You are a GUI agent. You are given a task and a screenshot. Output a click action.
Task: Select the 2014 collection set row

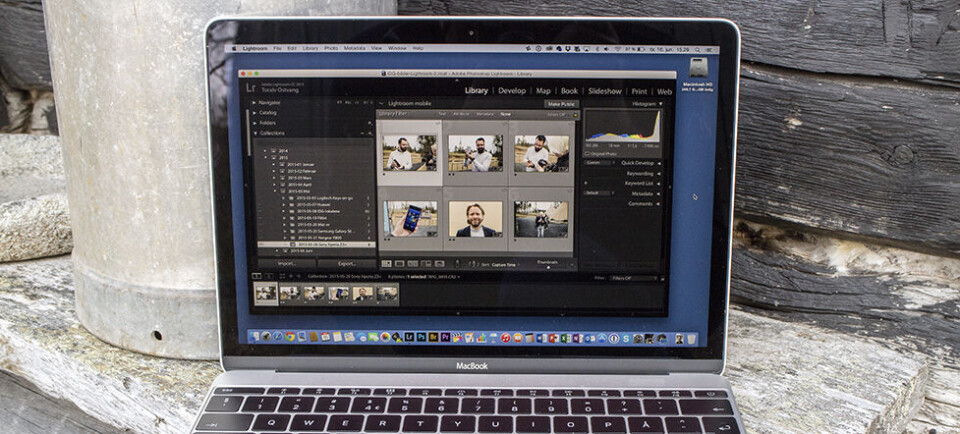(315, 151)
